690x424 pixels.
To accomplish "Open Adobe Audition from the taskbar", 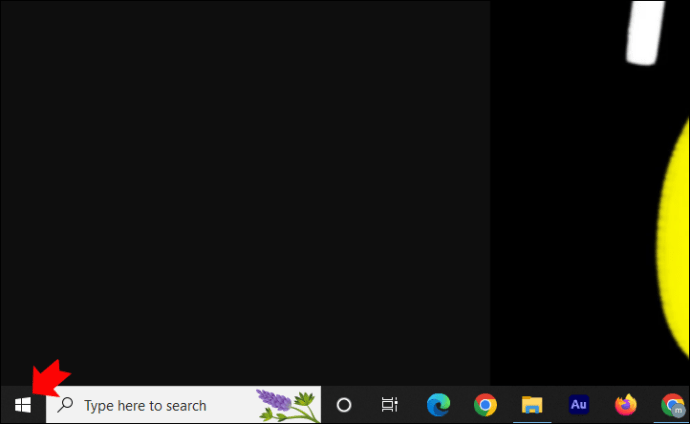I will (x=579, y=404).
